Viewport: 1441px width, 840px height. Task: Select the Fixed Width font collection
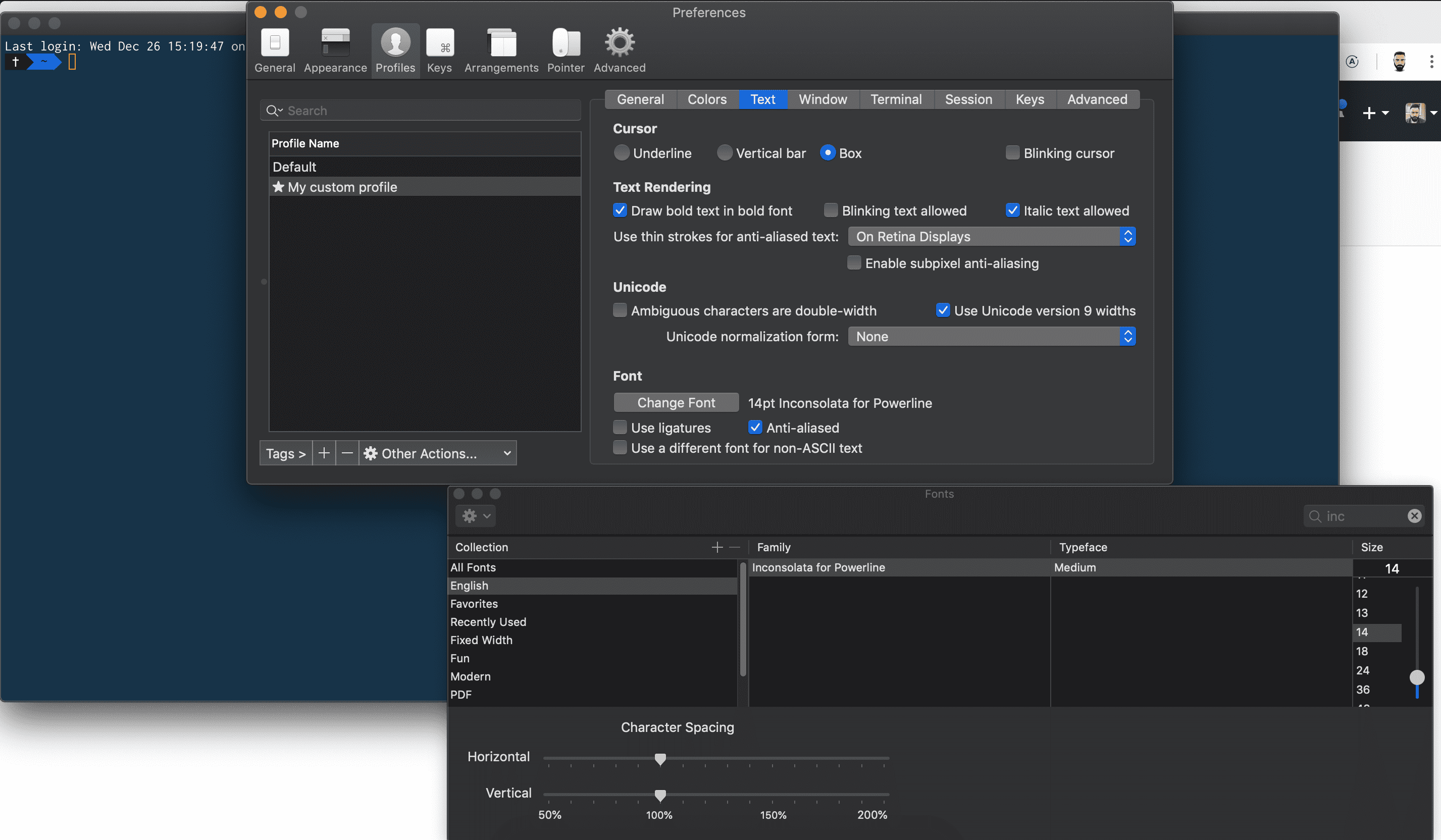(593, 640)
